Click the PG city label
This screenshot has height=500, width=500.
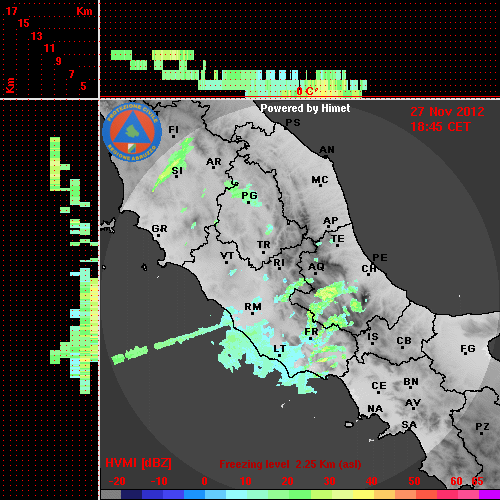pyautogui.click(x=249, y=196)
